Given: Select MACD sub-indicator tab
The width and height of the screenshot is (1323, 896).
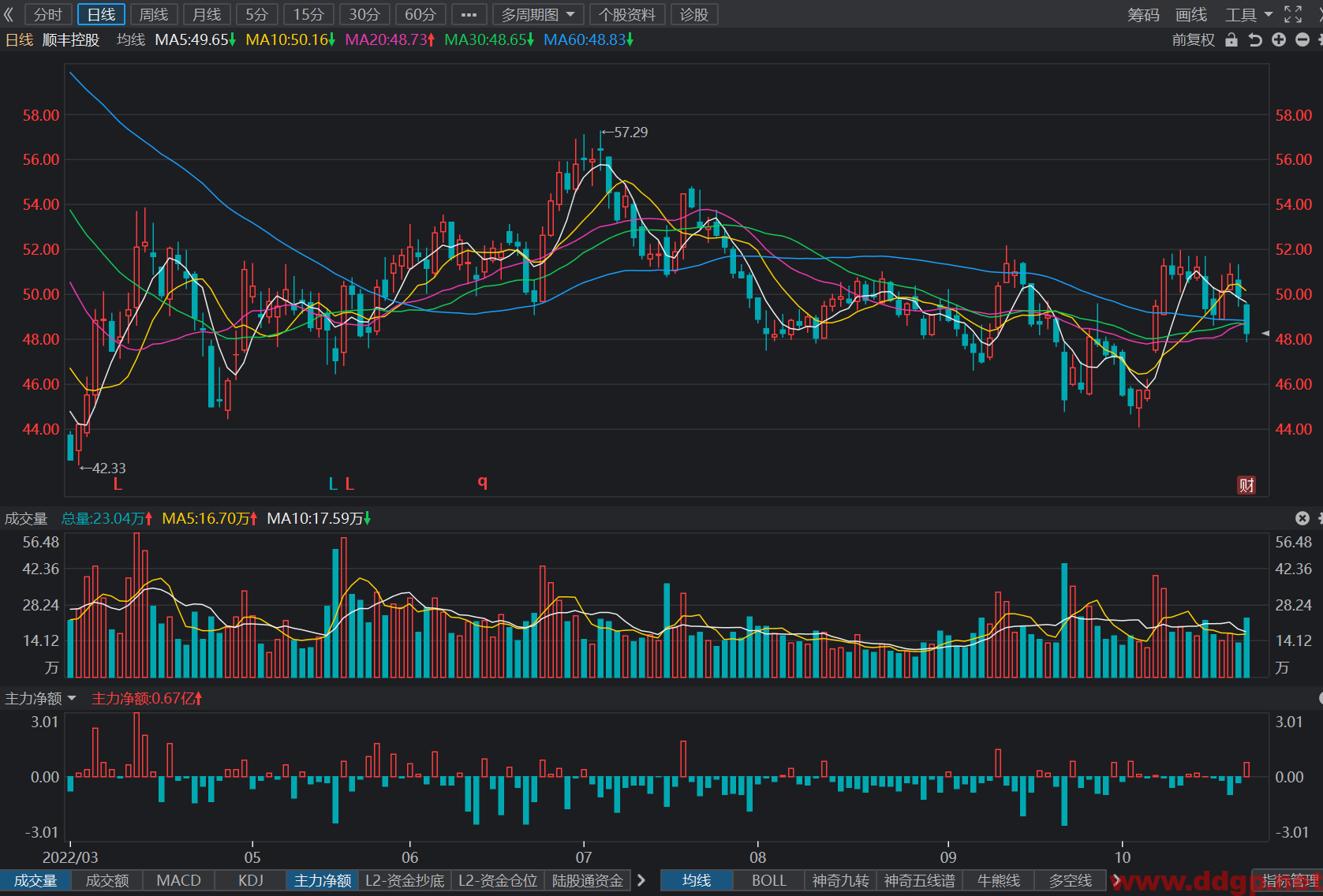Looking at the screenshot, I should 179,880.
